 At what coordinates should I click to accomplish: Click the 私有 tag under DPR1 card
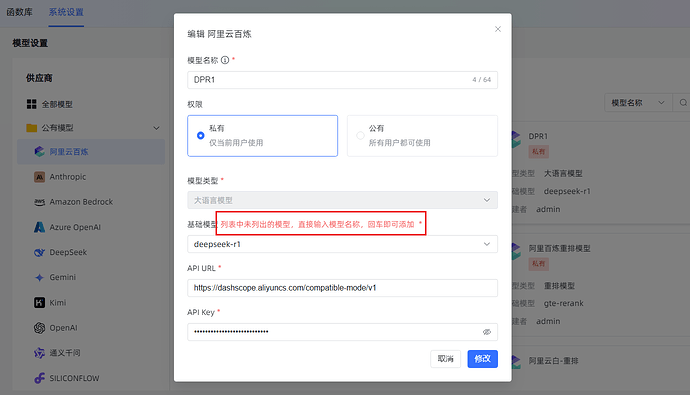tap(538, 152)
